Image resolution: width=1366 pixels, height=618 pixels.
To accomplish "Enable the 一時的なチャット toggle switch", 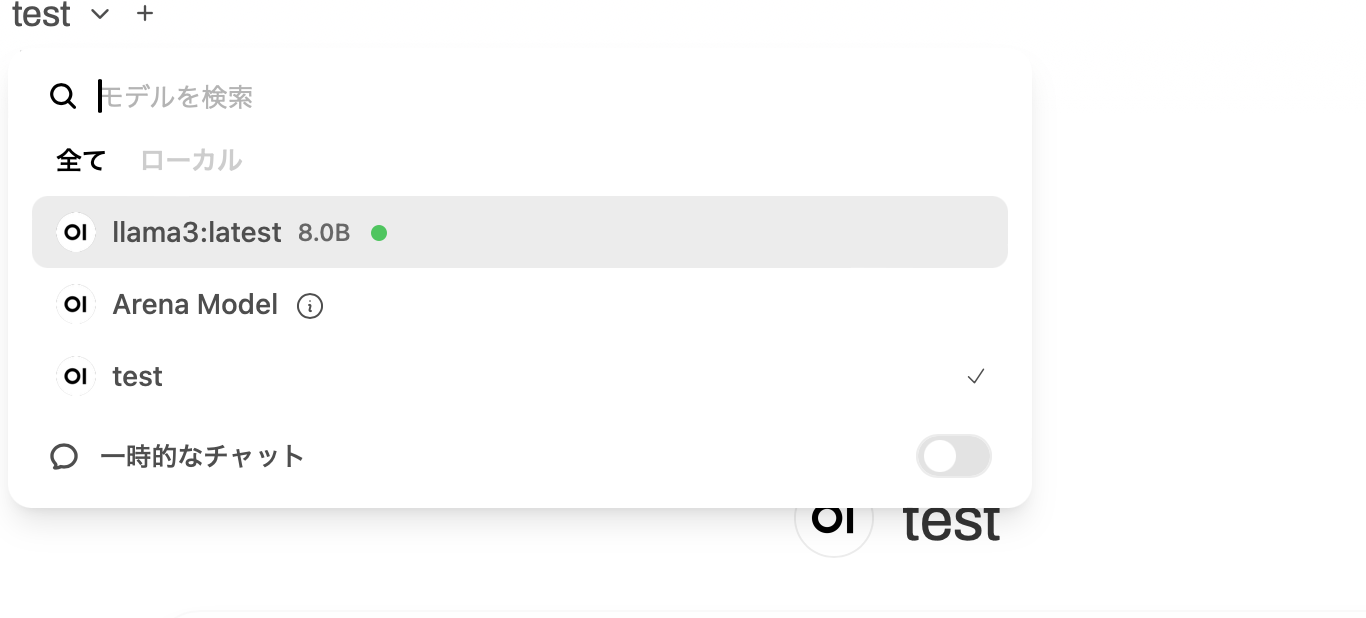I will click(x=953, y=457).
